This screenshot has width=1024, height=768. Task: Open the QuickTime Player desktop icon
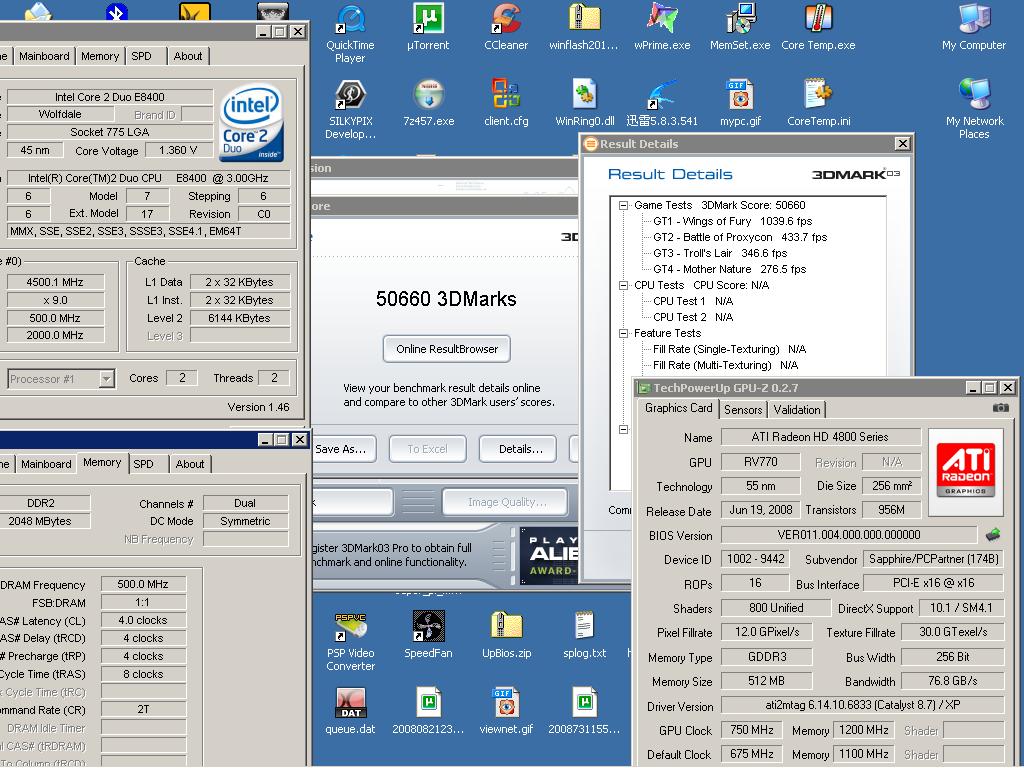coord(350,20)
